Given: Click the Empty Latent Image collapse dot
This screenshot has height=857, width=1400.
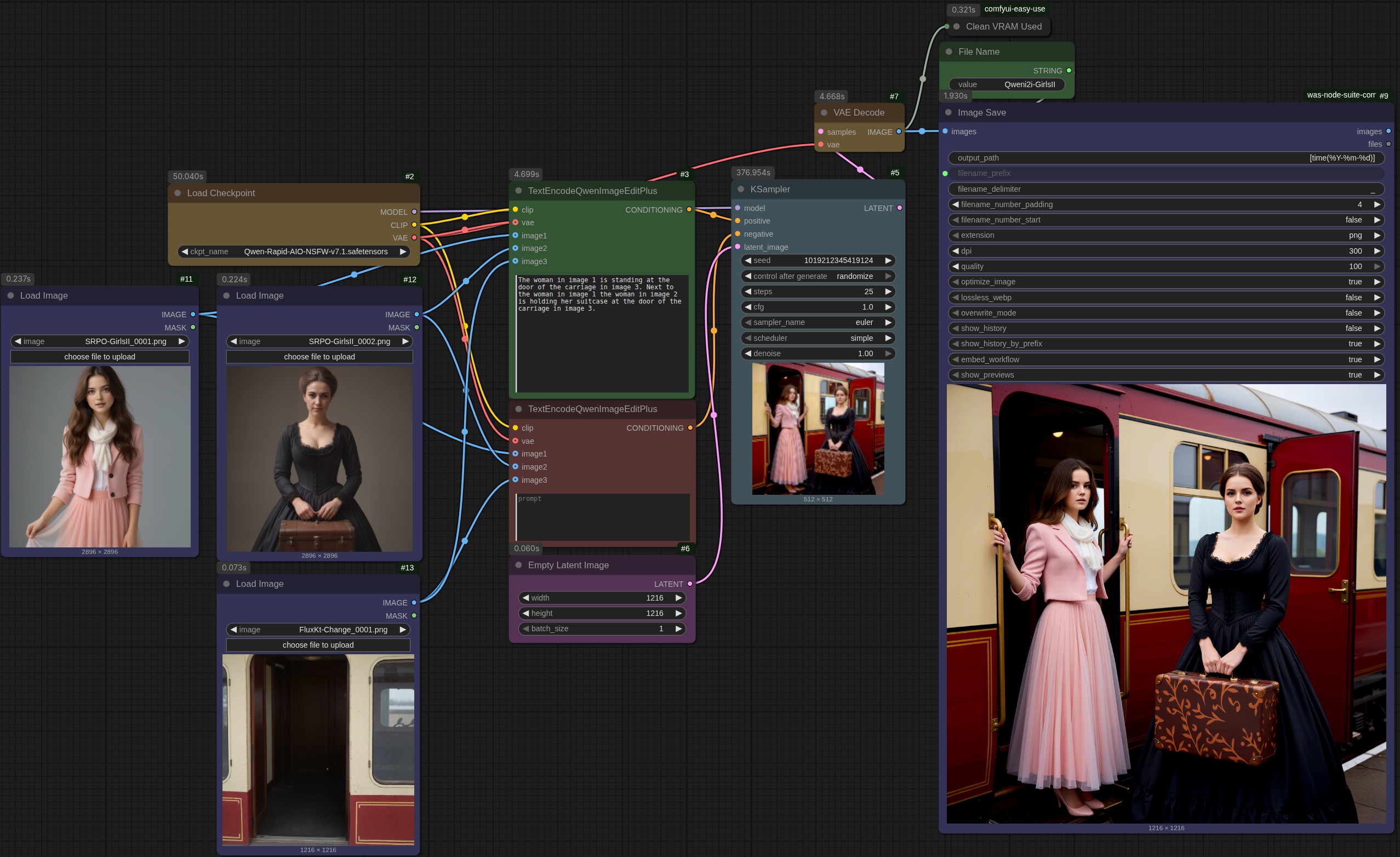Looking at the screenshot, I should [518, 565].
